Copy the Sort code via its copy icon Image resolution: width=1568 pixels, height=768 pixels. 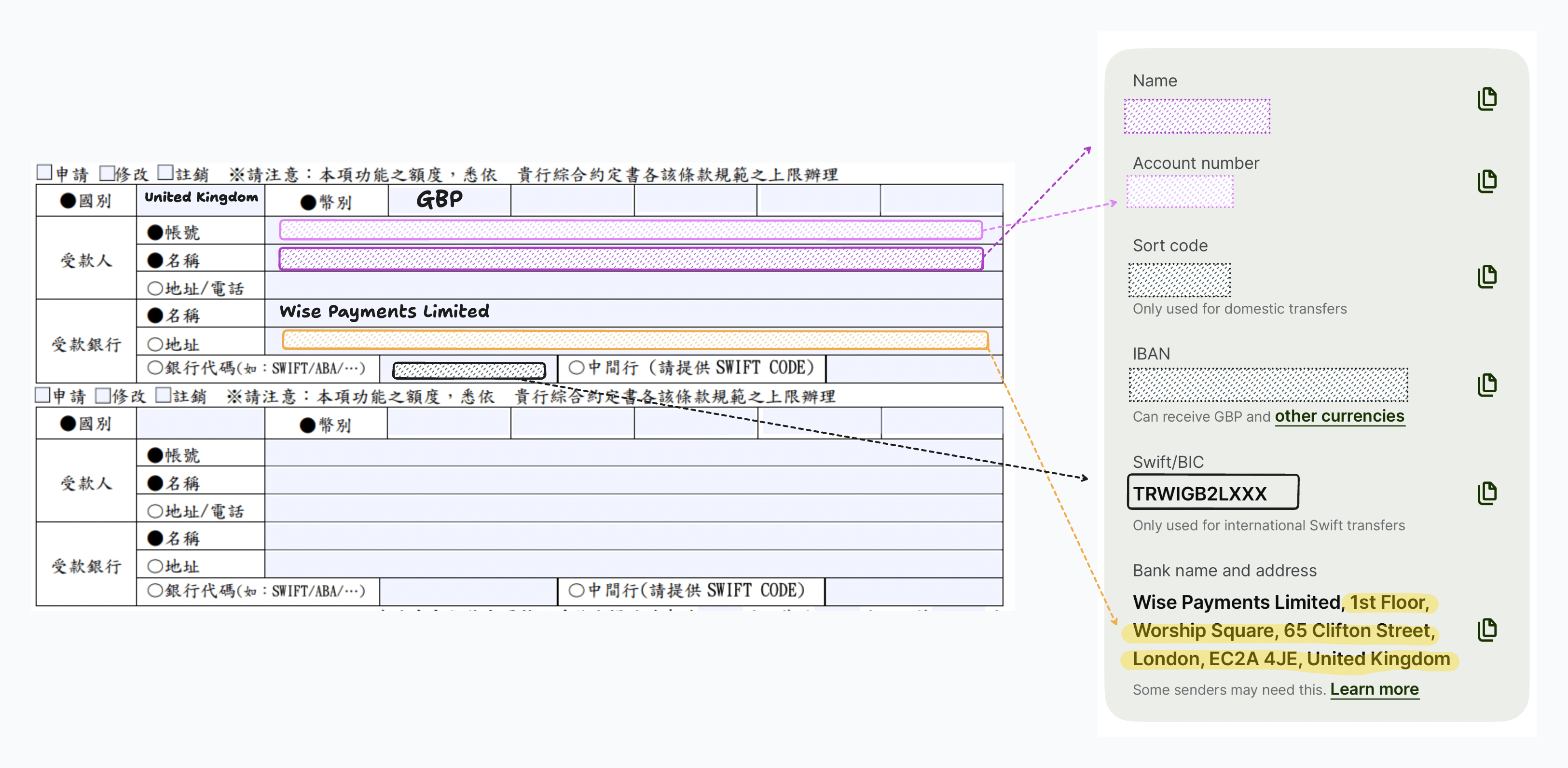(1486, 276)
